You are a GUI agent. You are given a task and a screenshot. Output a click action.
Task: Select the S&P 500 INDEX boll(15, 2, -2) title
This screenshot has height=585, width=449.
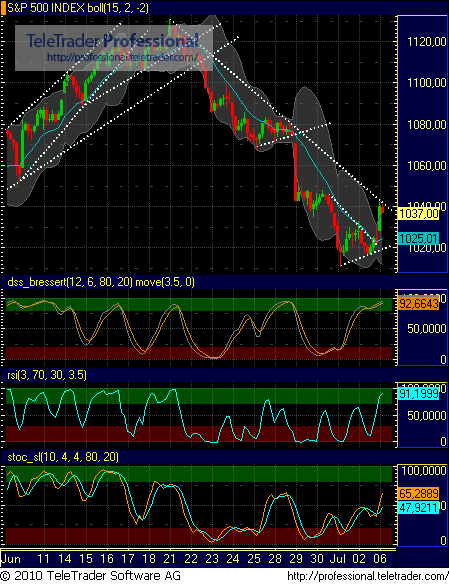(78, 8)
